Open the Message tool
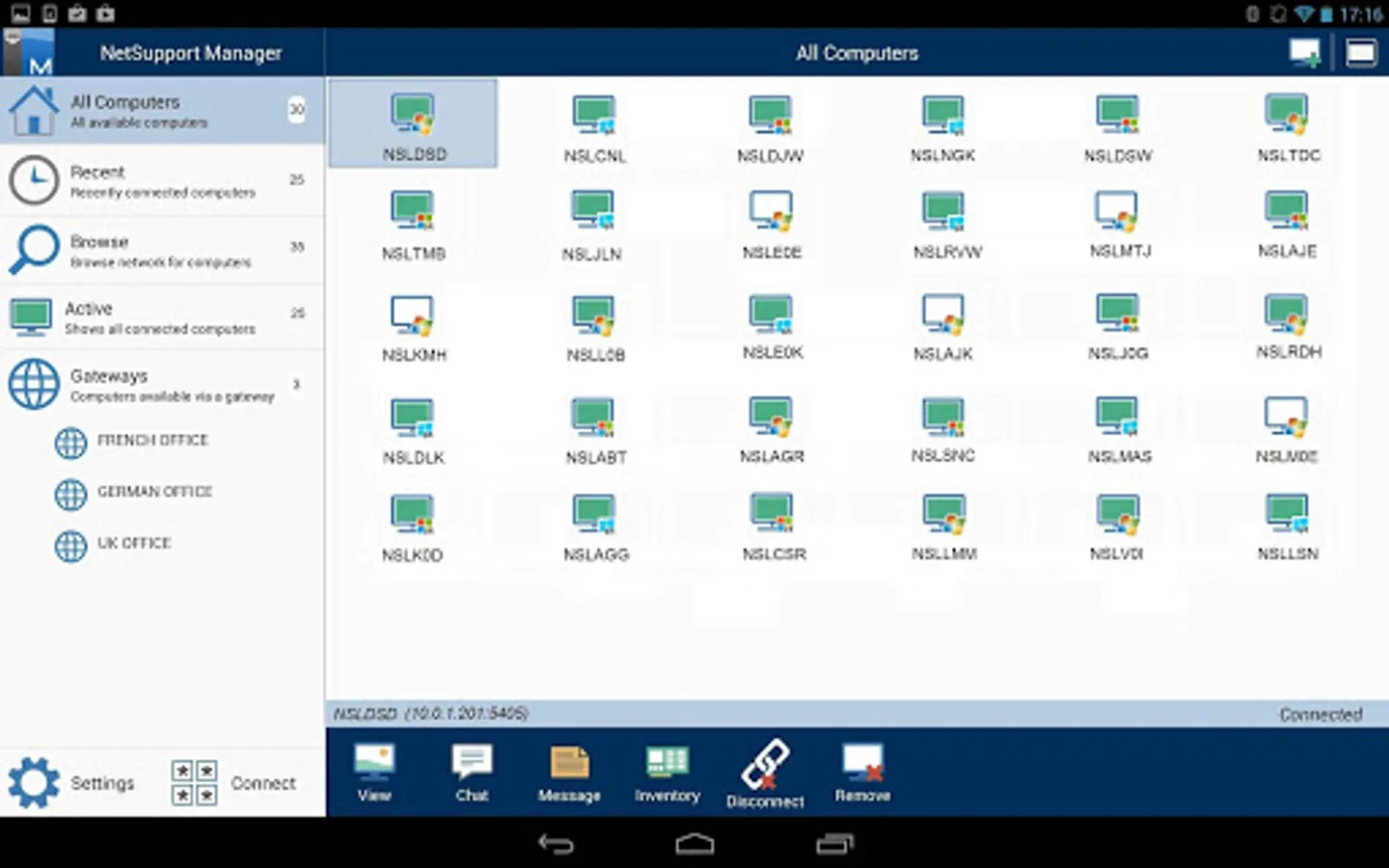 (x=569, y=773)
